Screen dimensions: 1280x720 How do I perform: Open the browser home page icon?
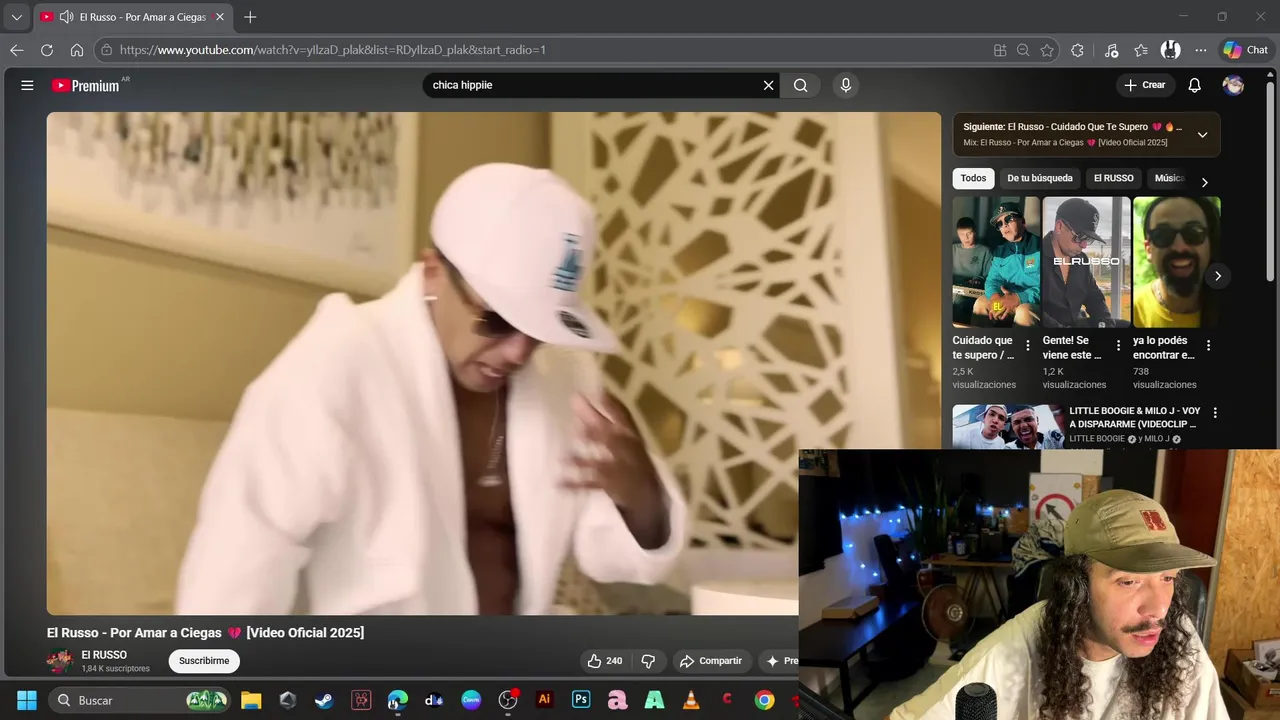pos(77,50)
